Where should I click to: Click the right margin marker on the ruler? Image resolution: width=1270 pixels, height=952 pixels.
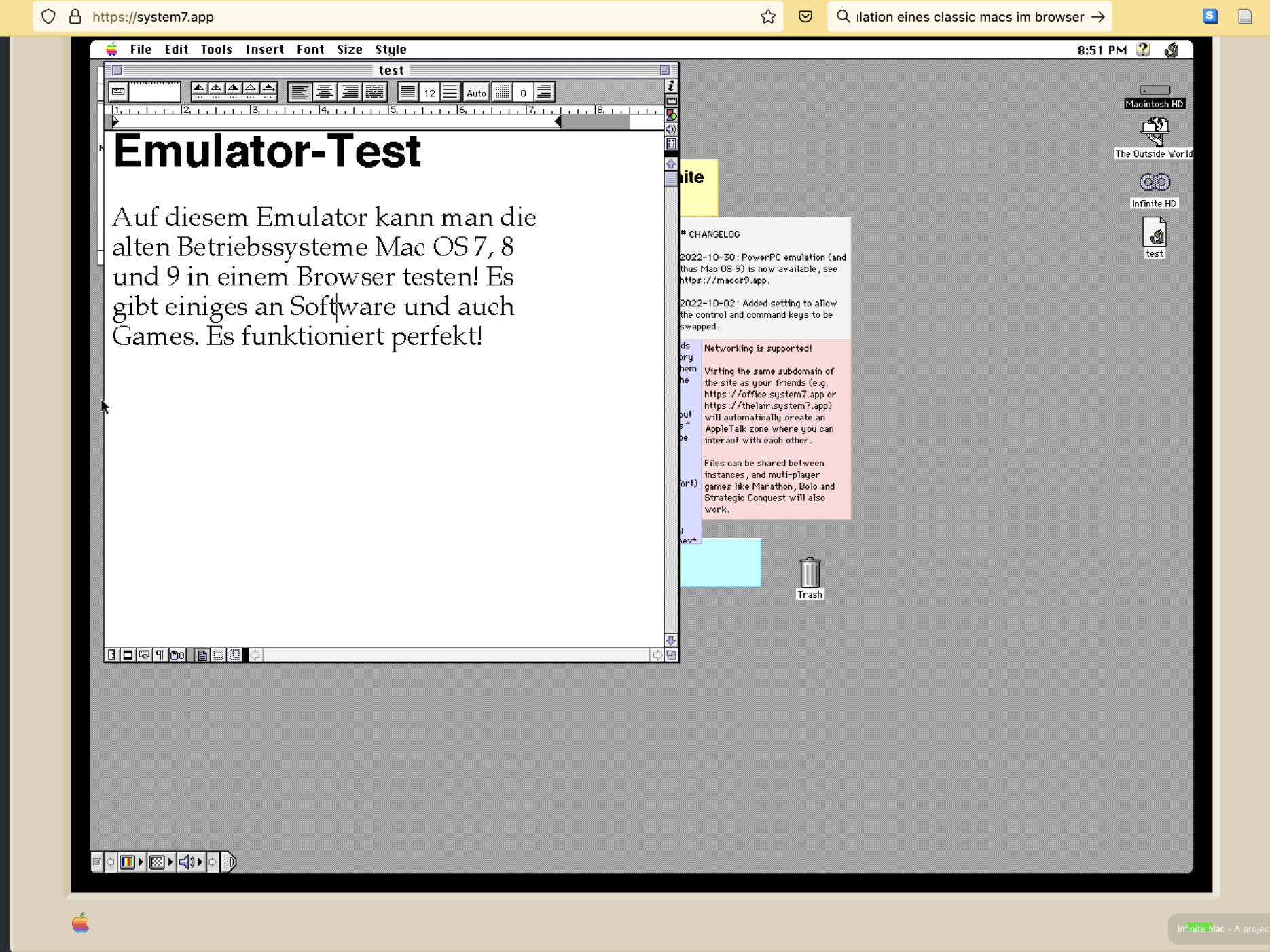(x=558, y=122)
